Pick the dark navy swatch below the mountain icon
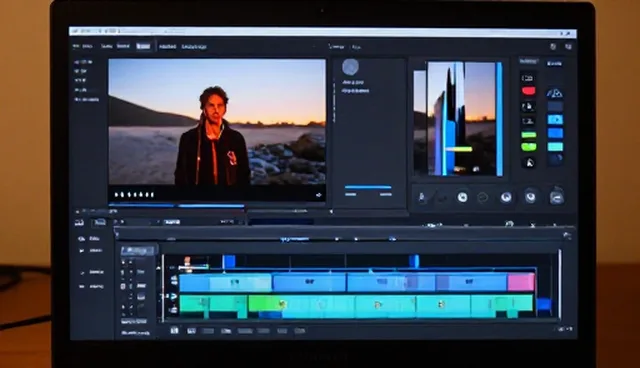This screenshot has width=640, height=368. click(x=555, y=106)
